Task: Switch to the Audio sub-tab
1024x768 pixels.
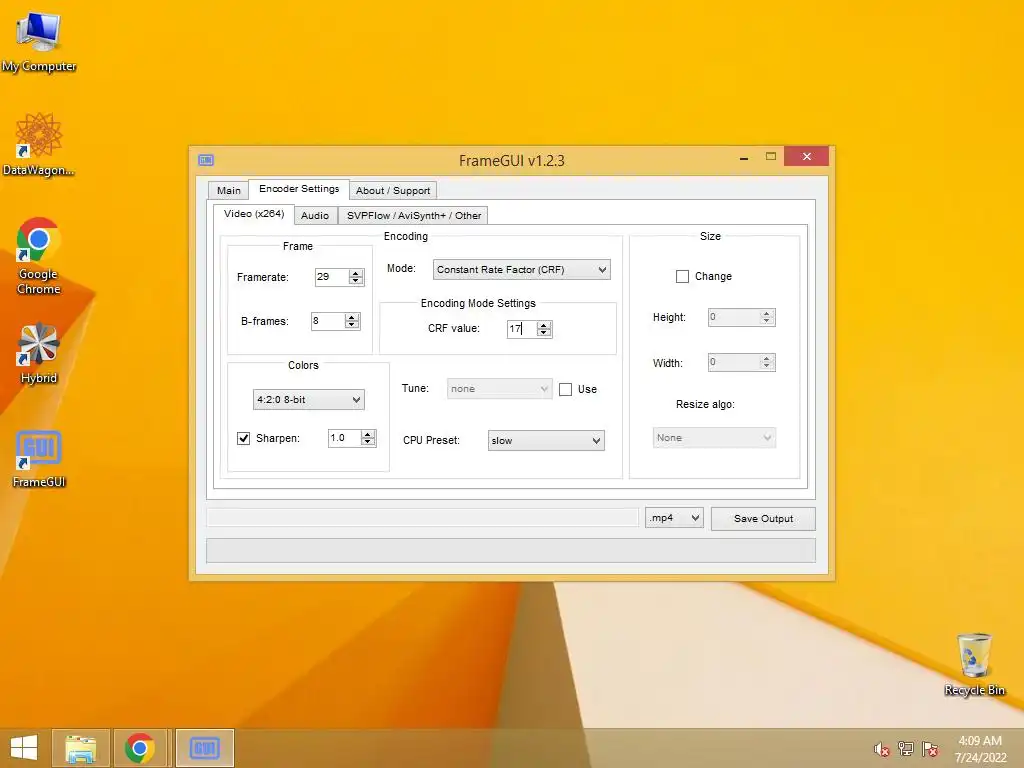Action: click(x=315, y=216)
